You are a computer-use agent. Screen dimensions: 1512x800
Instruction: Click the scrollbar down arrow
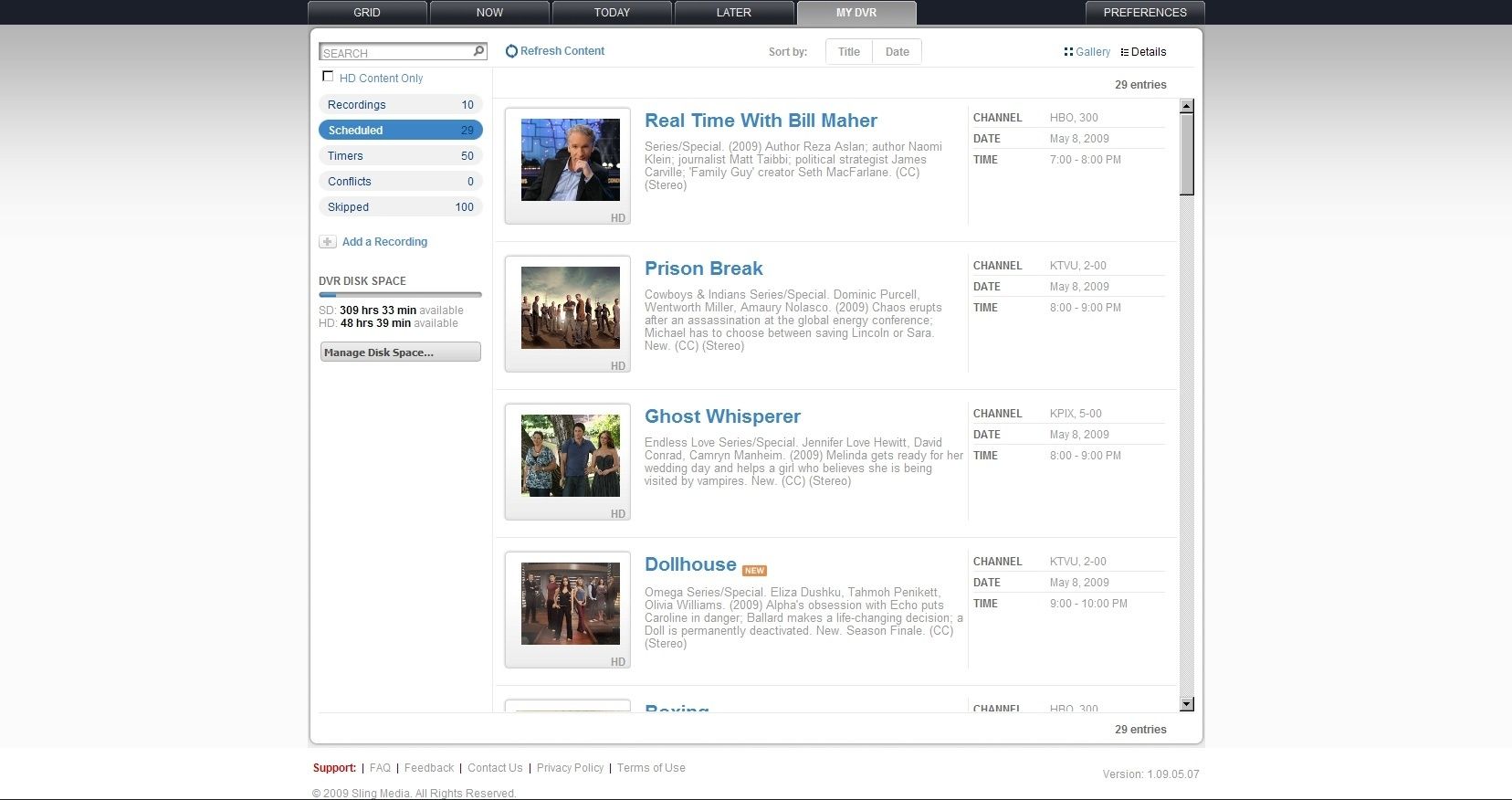point(1187,704)
